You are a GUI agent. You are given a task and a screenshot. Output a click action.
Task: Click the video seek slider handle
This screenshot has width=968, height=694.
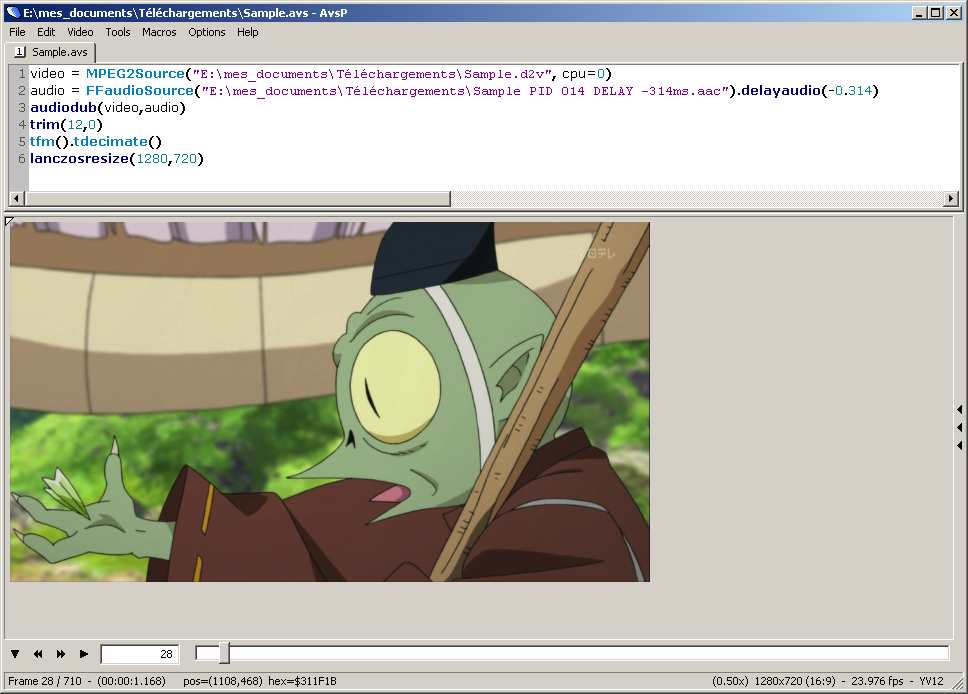224,653
